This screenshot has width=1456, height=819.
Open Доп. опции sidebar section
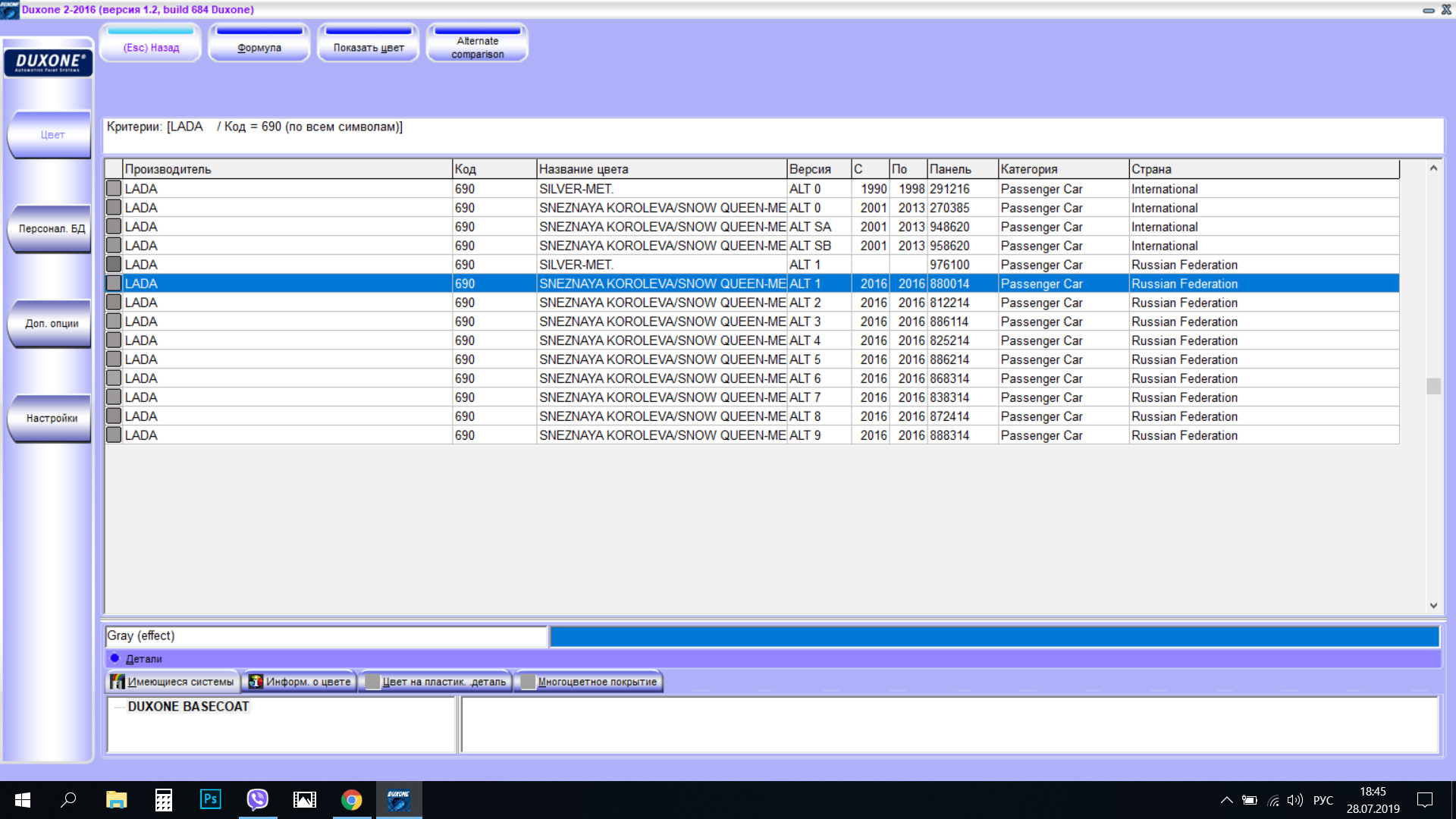click(x=51, y=324)
